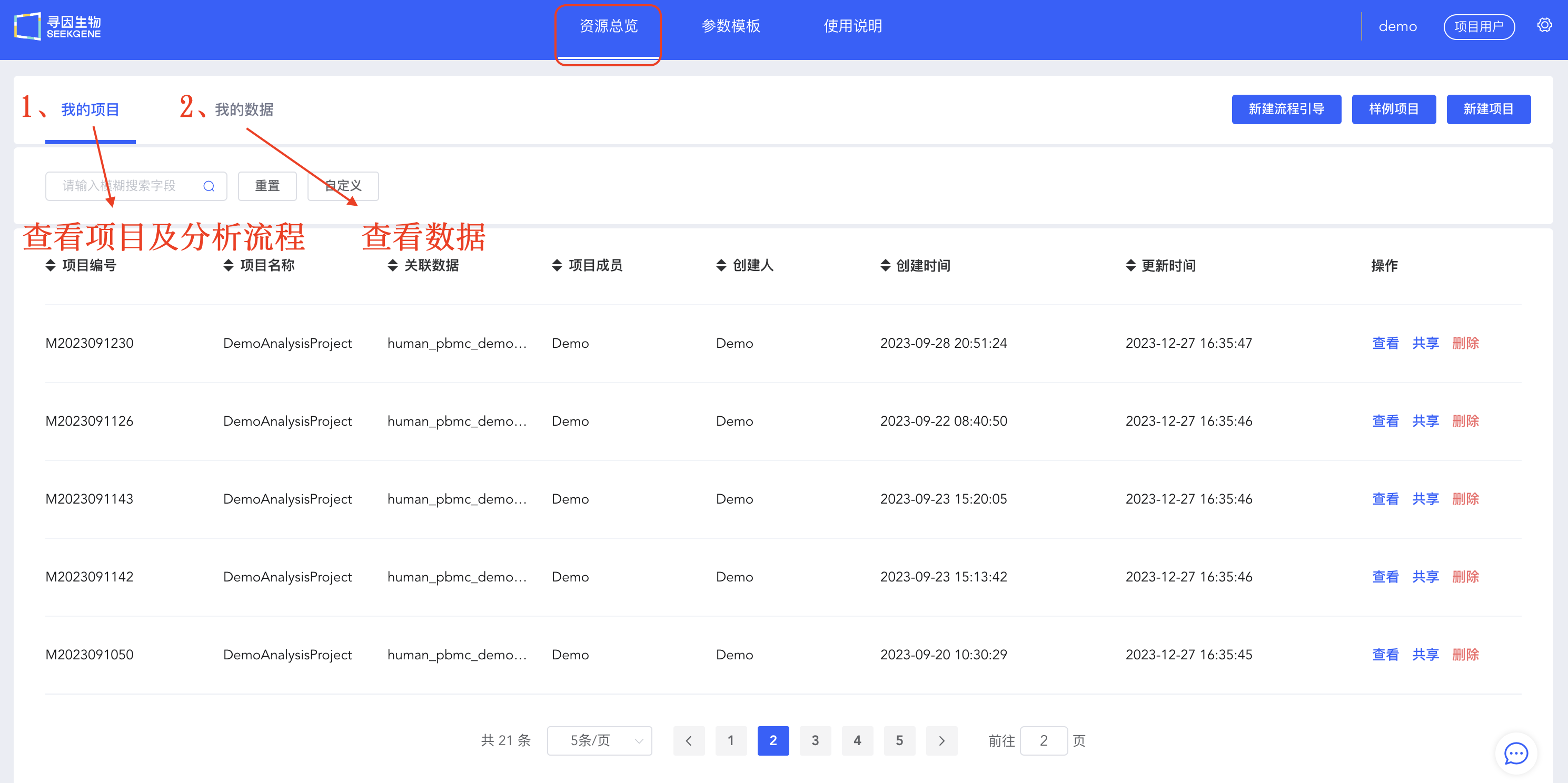View project M2023091143
1568x783 pixels.
point(1385,499)
